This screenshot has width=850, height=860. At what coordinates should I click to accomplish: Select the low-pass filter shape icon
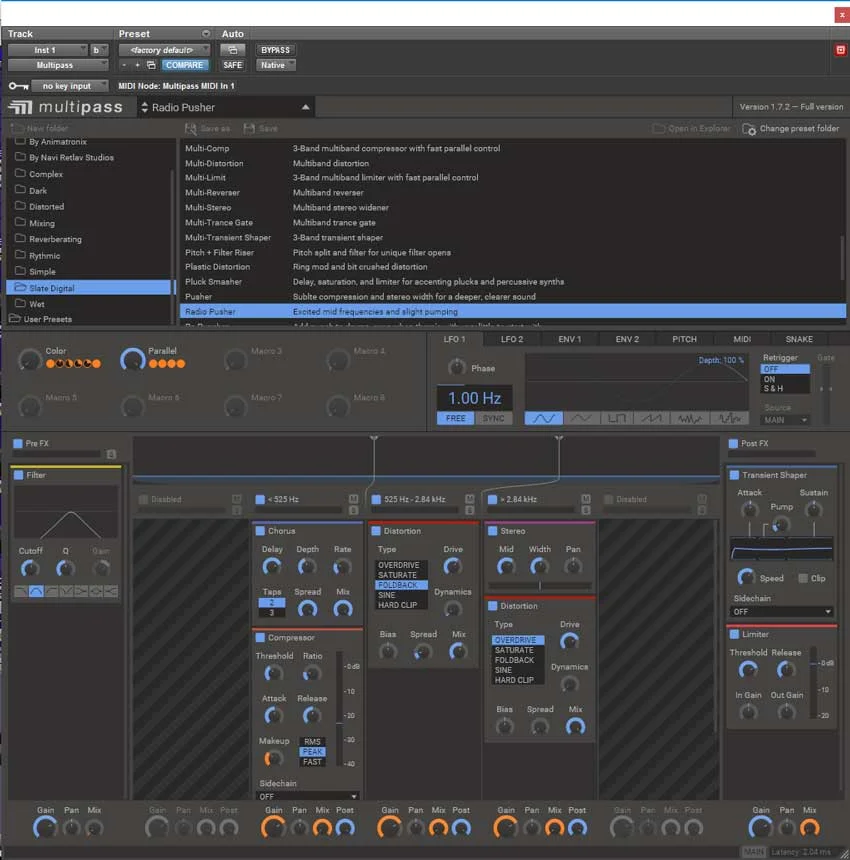pos(21,591)
